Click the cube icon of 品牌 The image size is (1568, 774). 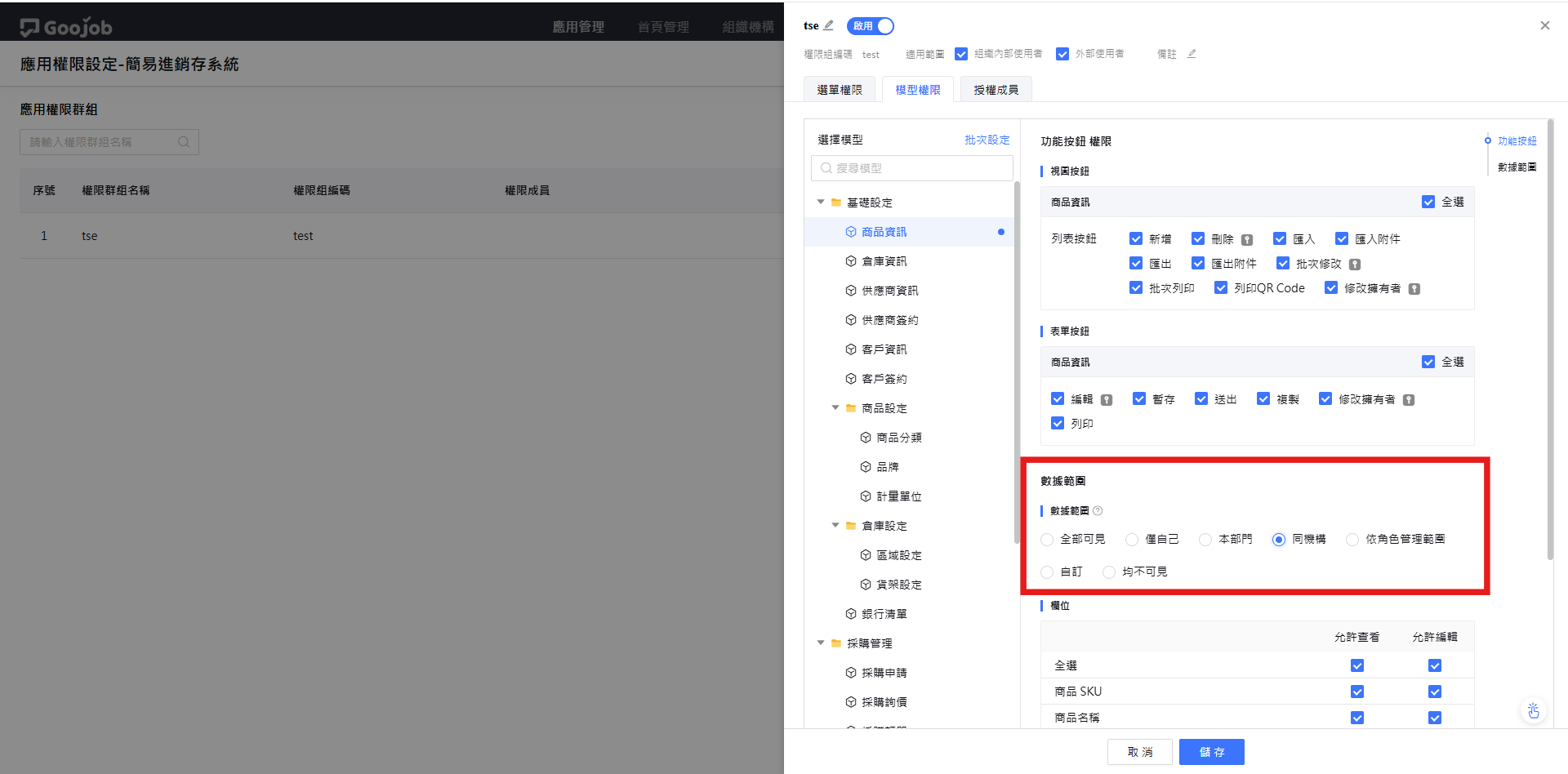coord(866,467)
